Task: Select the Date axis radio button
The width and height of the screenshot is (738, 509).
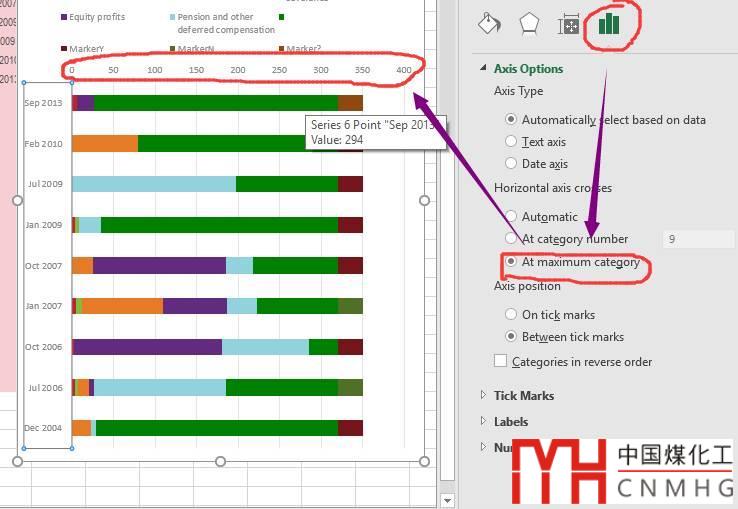Action: [x=511, y=163]
